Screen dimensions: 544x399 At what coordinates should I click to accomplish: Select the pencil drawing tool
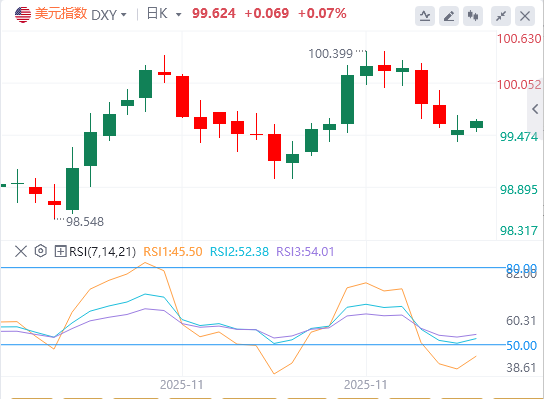(449, 16)
